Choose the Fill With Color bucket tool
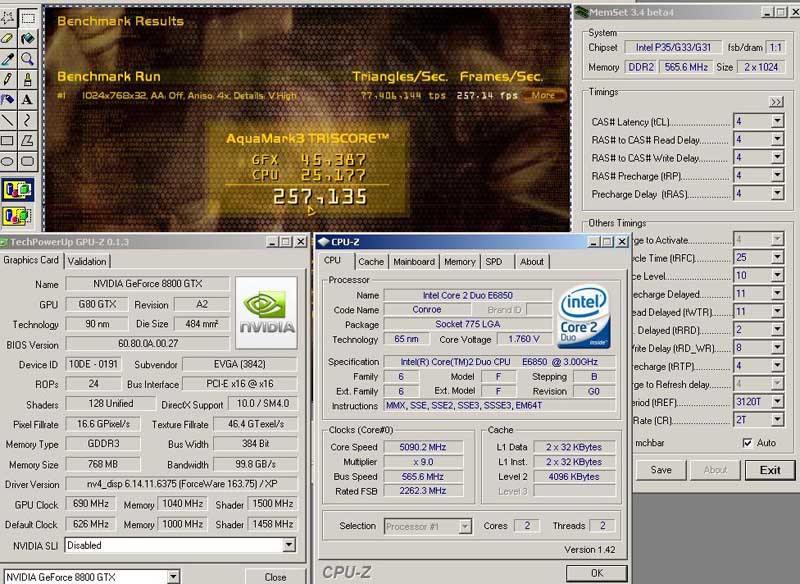800x584 pixels. [28, 39]
